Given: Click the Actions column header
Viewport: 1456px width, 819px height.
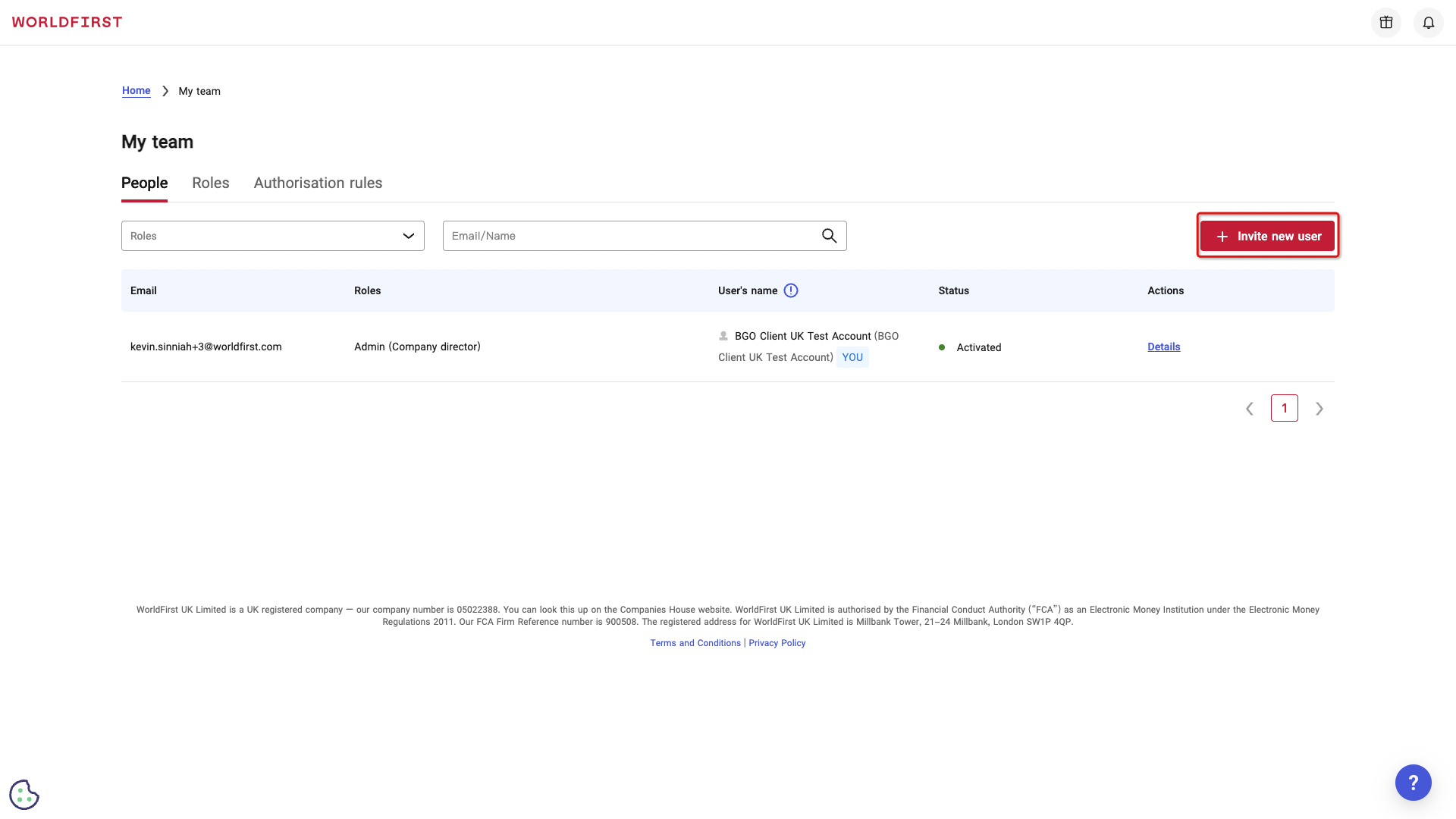Looking at the screenshot, I should 1166,290.
